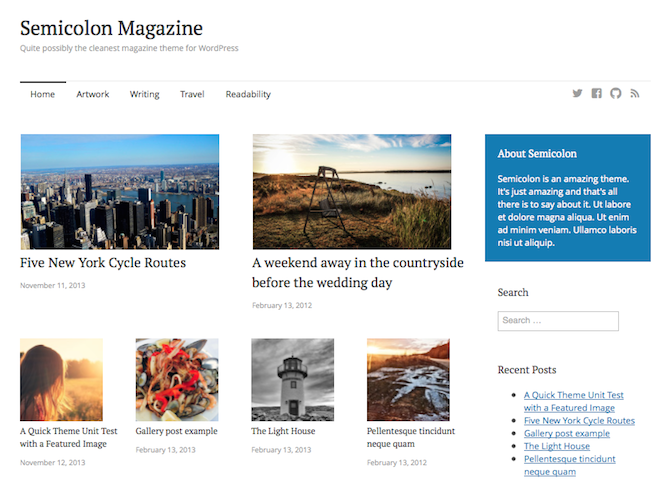Navigate to the Travel menu item

tap(192, 94)
